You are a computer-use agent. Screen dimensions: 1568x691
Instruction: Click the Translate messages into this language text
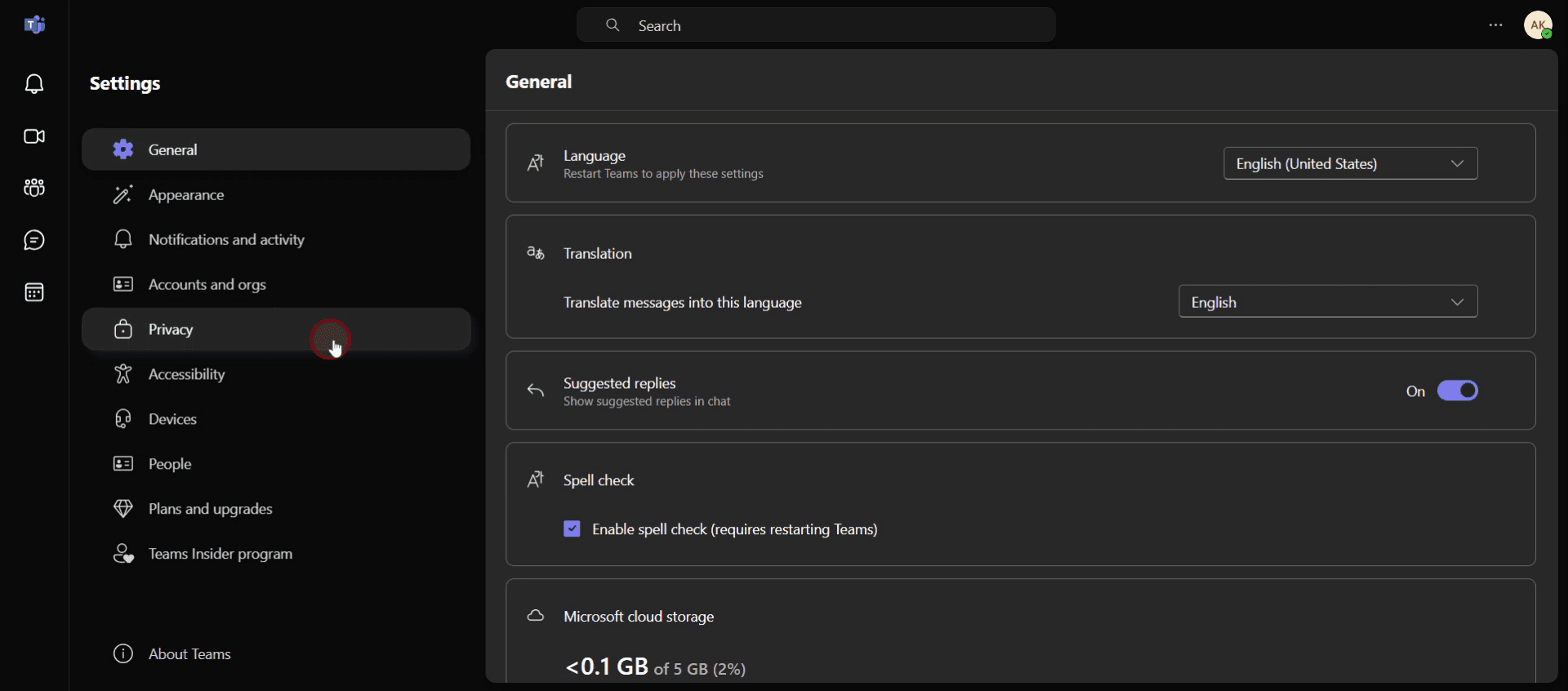tap(683, 302)
